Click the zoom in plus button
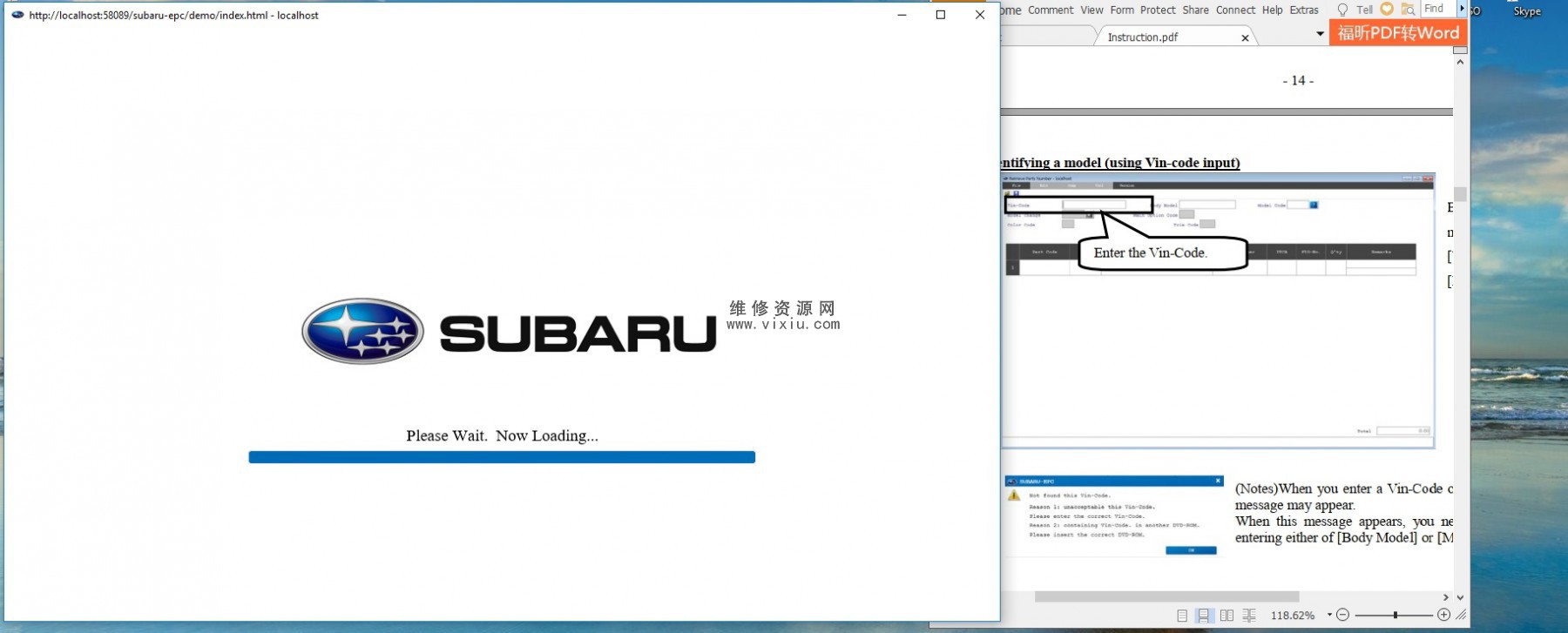Viewport: 1568px width, 633px height. (1443, 615)
